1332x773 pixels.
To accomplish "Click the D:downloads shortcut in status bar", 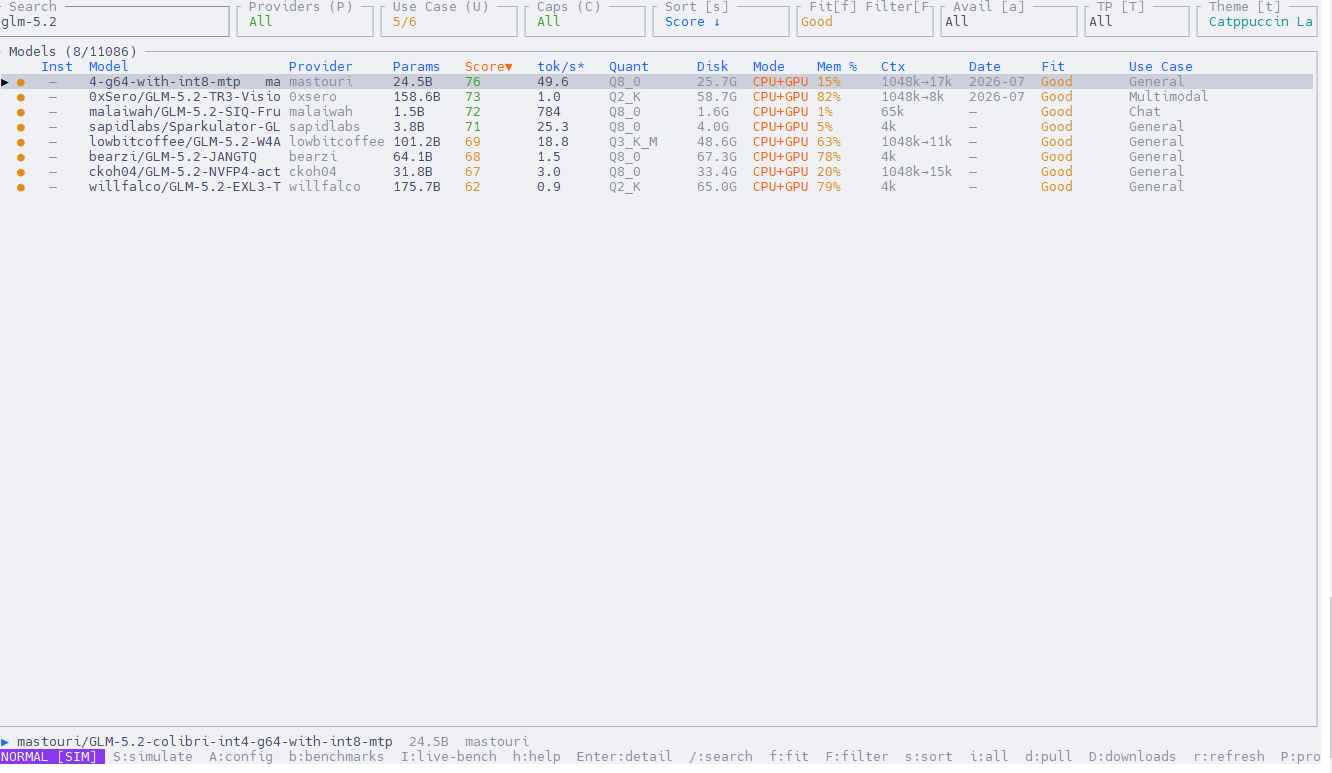I will pos(1133,757).
